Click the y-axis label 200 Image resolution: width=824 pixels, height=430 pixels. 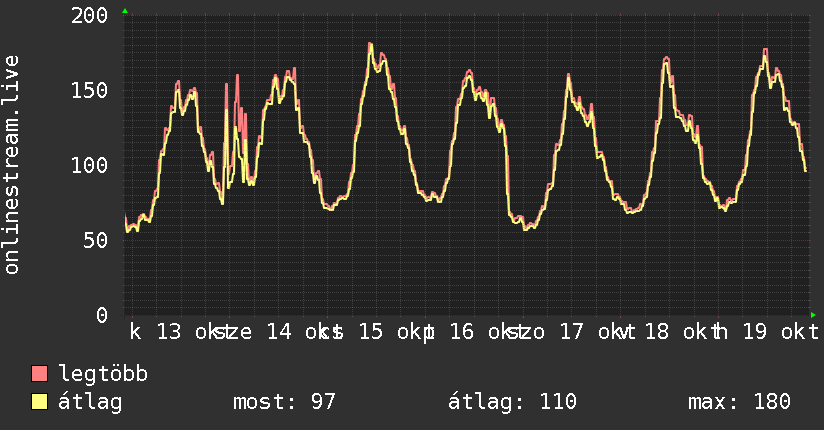coord(89,15)
